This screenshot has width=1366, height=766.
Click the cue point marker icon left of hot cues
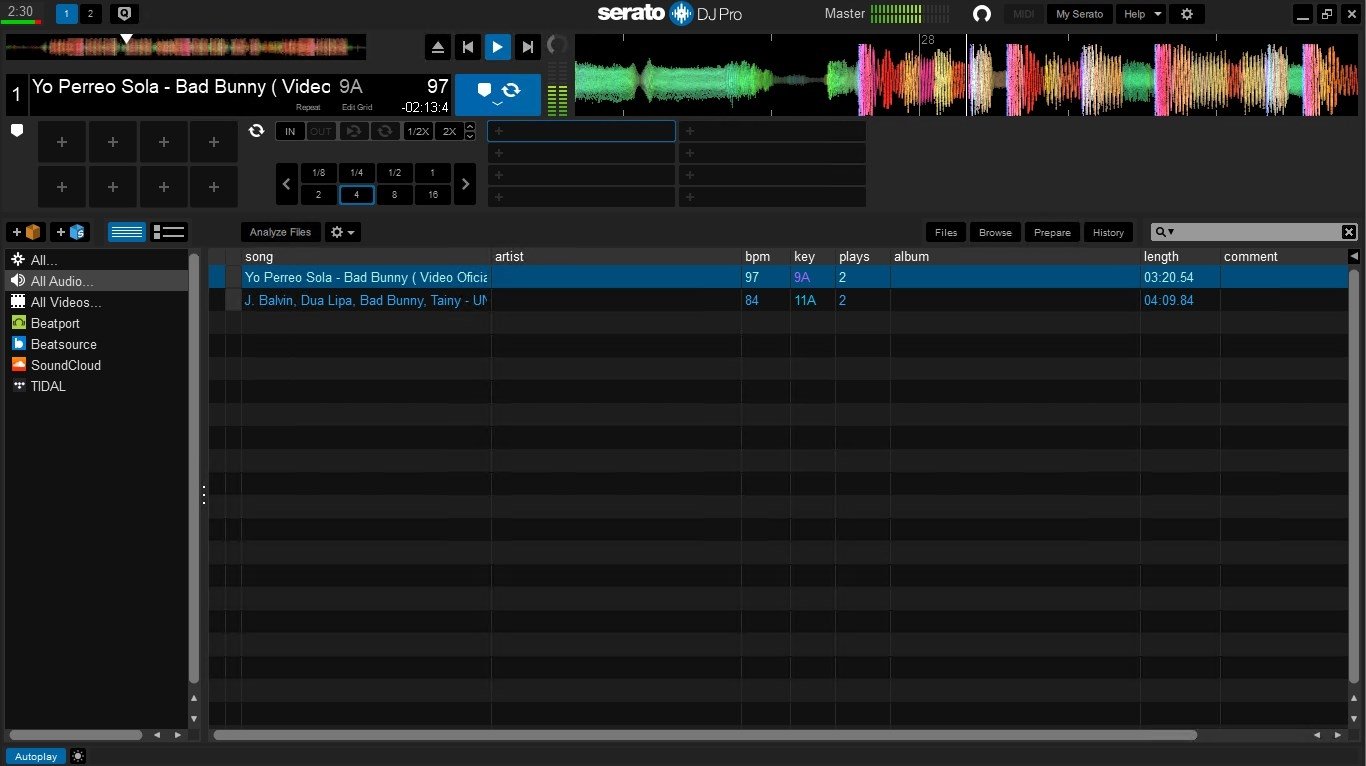coord(17,131)
